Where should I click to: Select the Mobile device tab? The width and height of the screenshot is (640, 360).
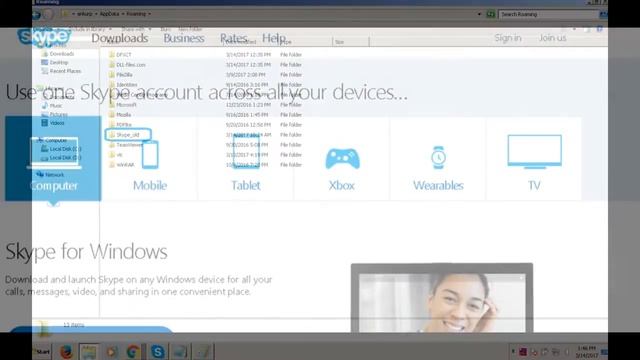pyautogui.click(x=150, y=158)
